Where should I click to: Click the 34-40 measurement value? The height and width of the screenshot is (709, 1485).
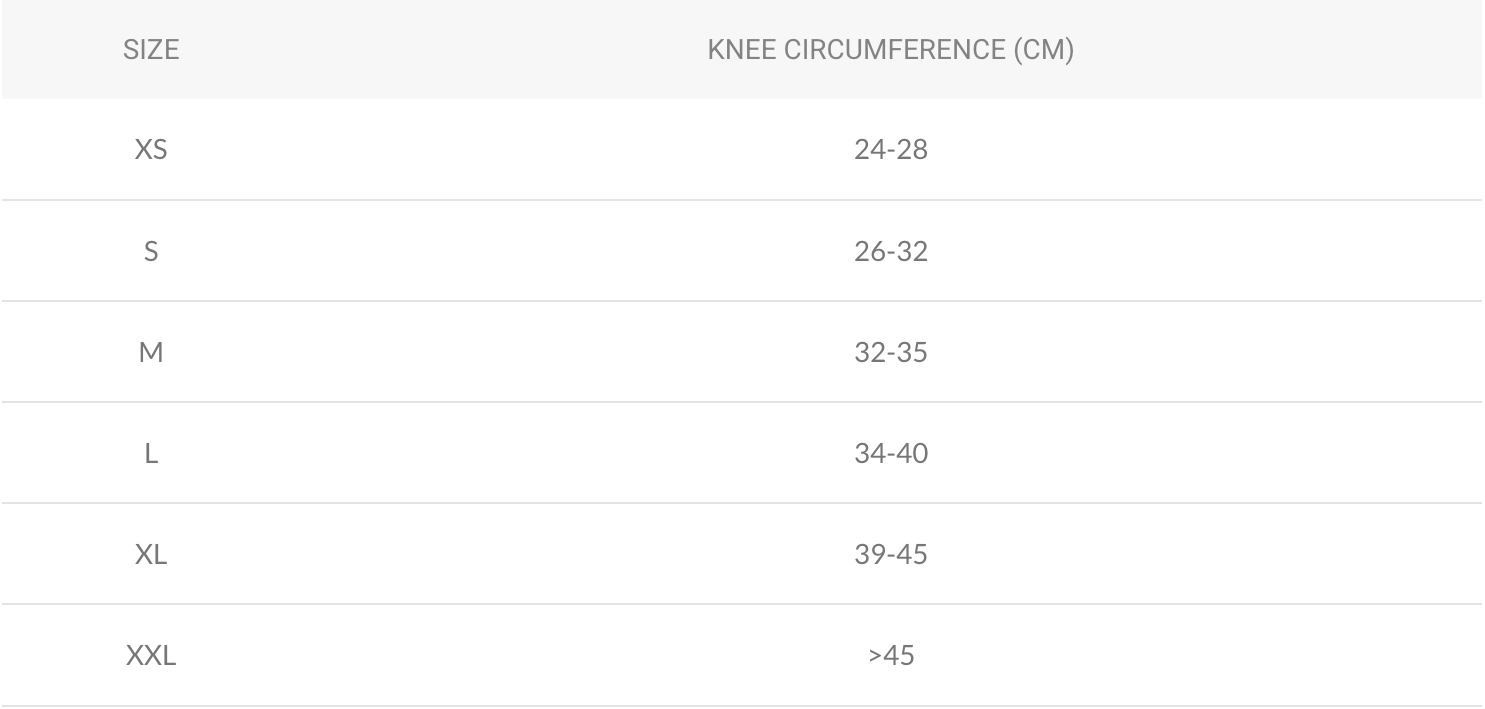tap(891, 453)
